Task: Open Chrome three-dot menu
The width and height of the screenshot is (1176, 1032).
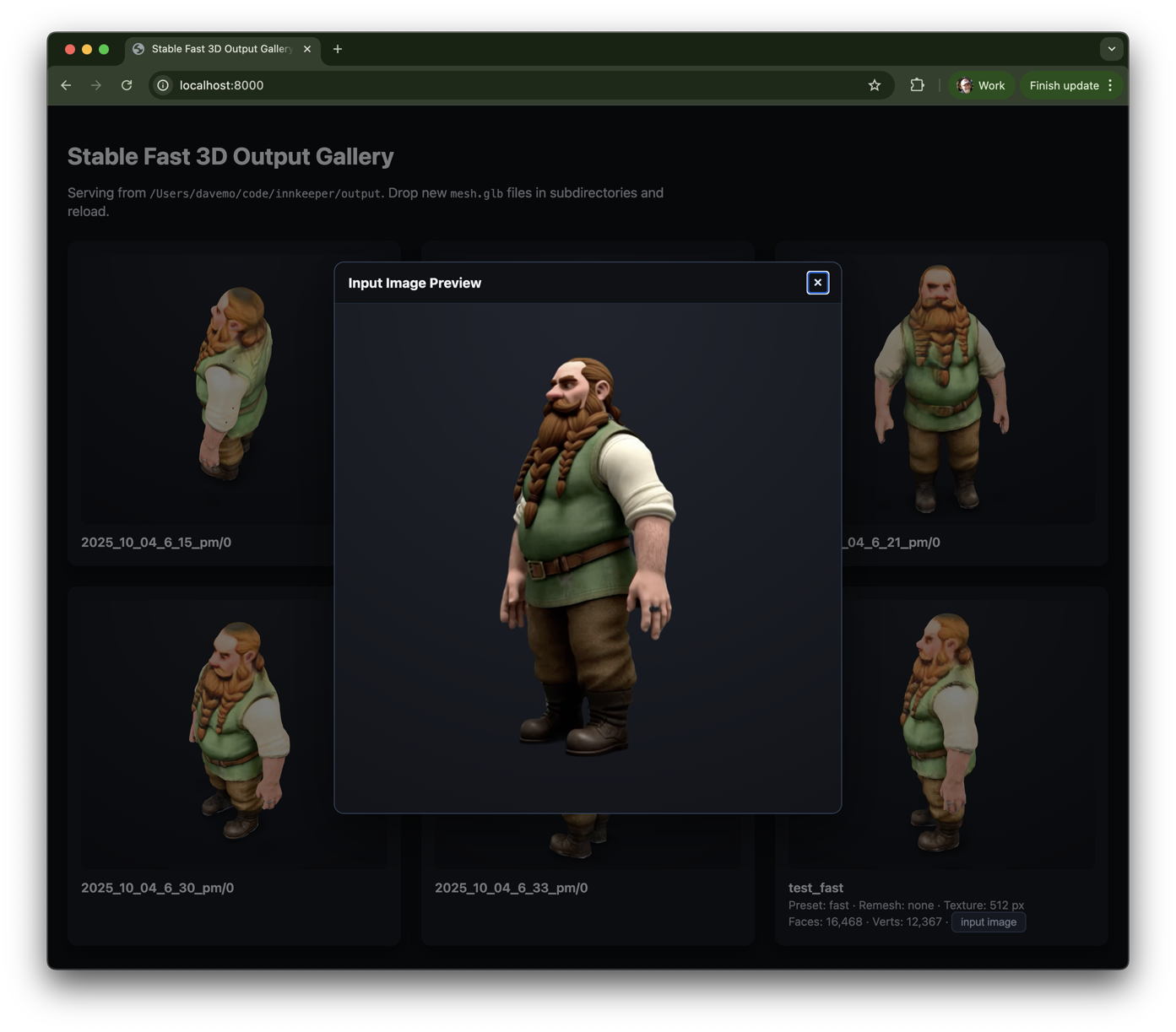Action: 1111,85
